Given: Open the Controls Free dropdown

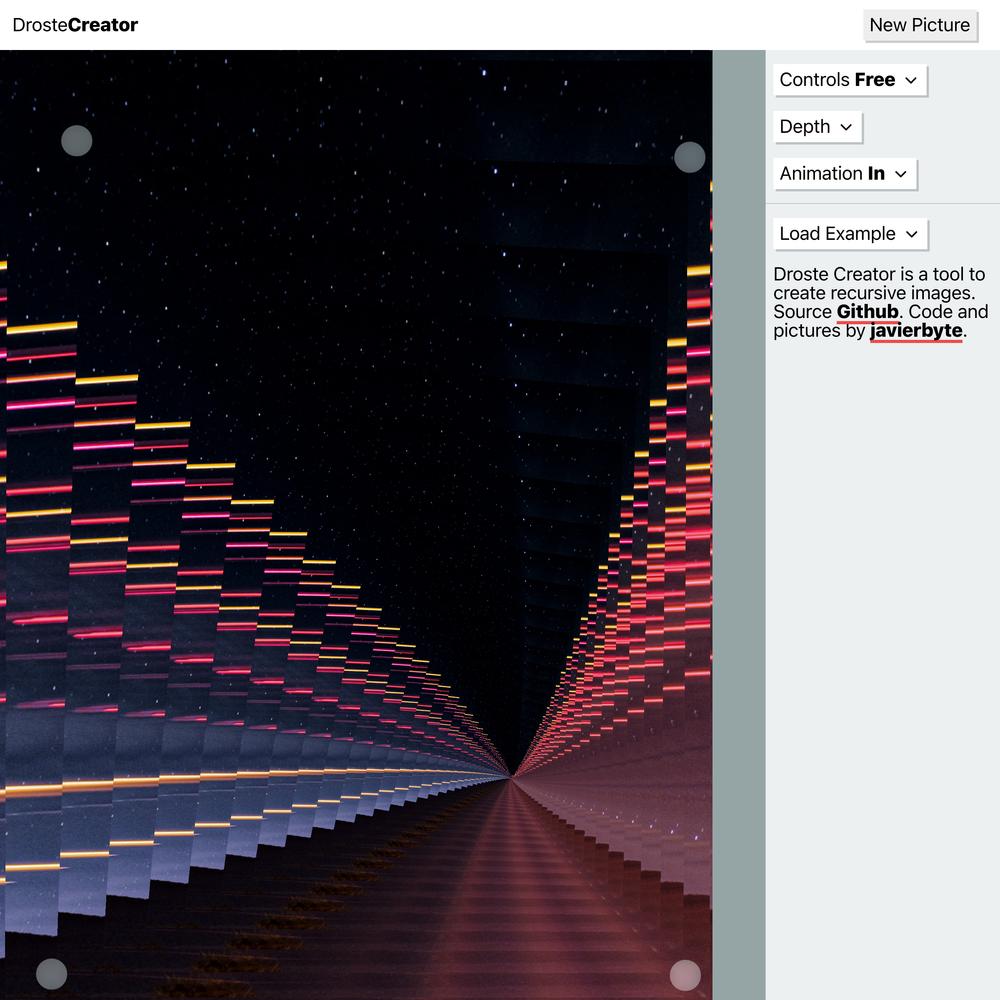Looking at the screenshot, I should coord(849,80).
